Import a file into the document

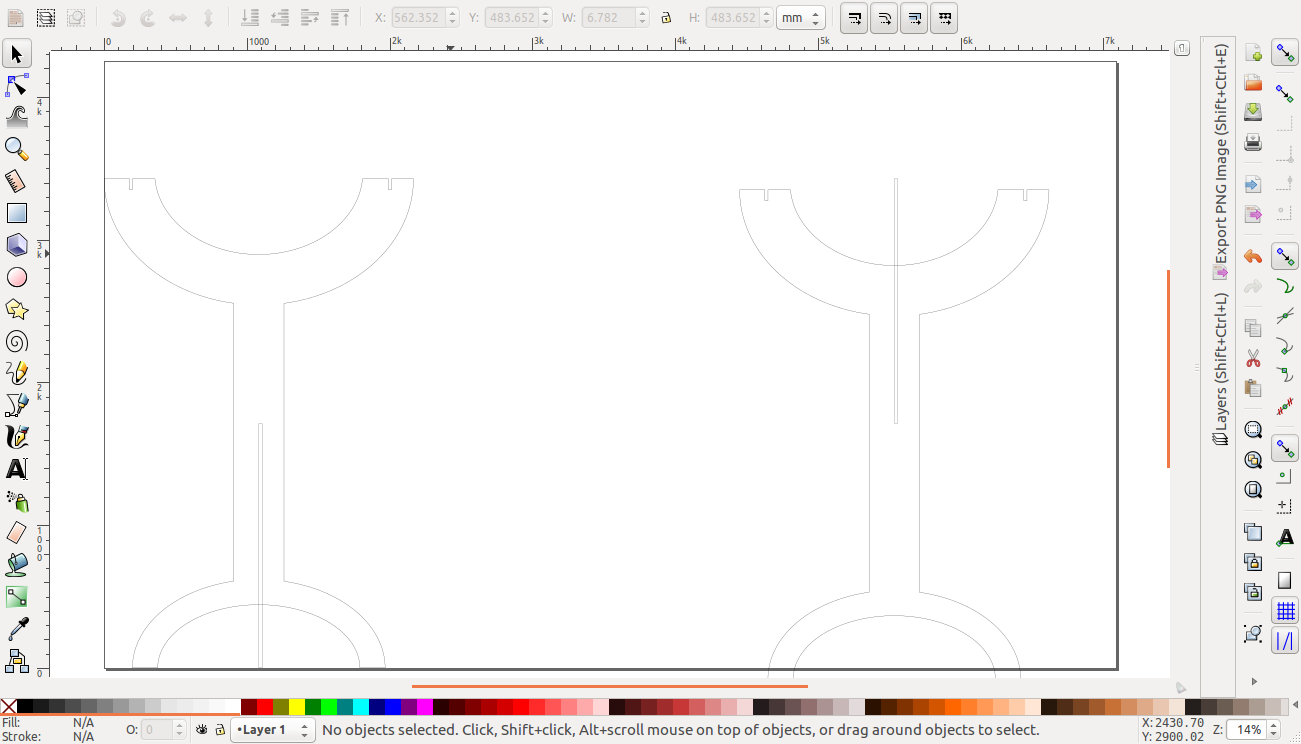(x=1253, y=185)
